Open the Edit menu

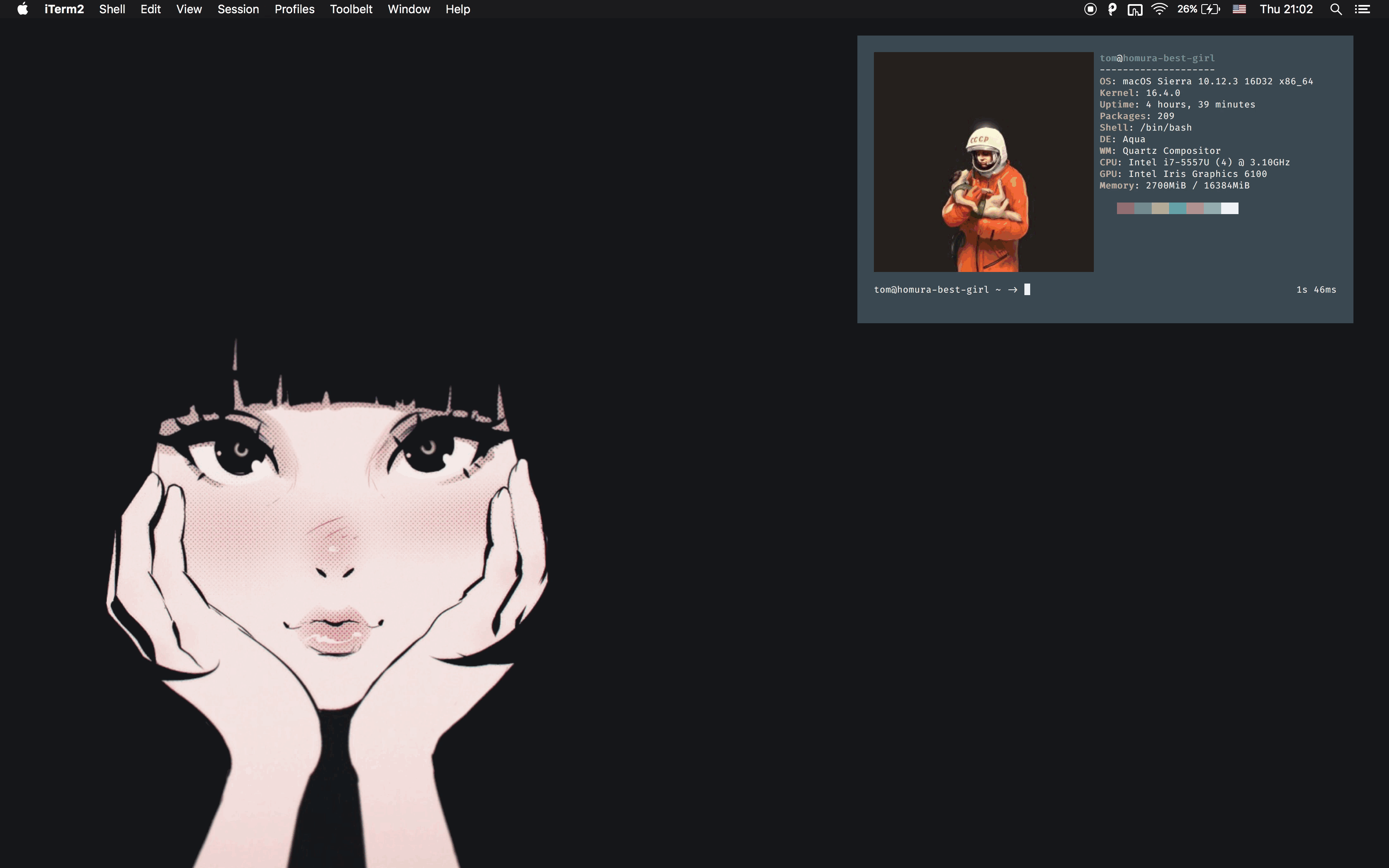pyautogui.click(x=150, y=9)
